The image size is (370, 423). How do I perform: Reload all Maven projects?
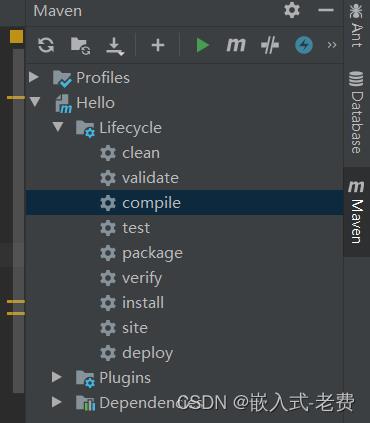coord(46,45)
